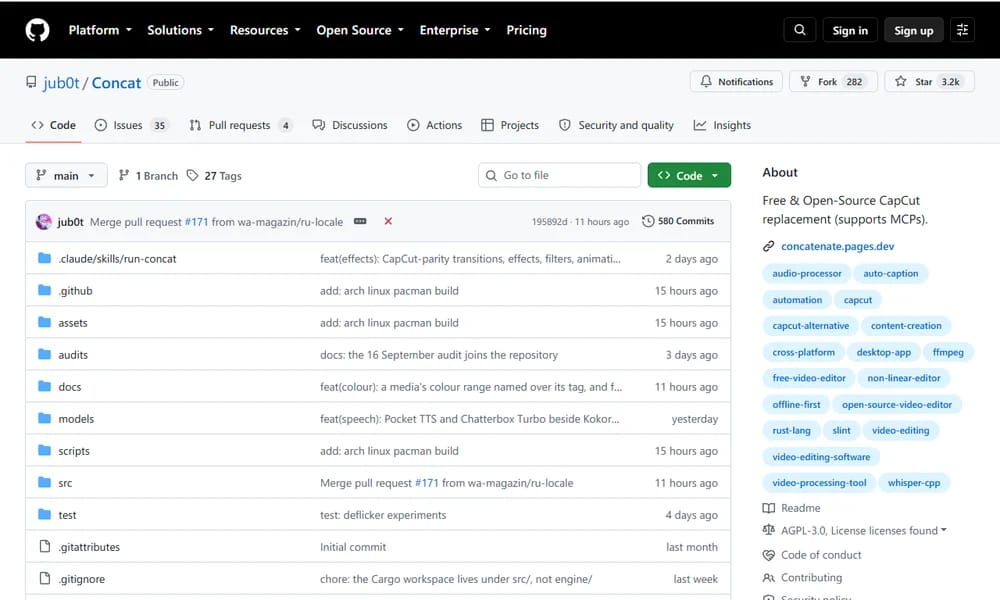
Task: Switch to the Pull requests tab
Action: pos(240,125)
